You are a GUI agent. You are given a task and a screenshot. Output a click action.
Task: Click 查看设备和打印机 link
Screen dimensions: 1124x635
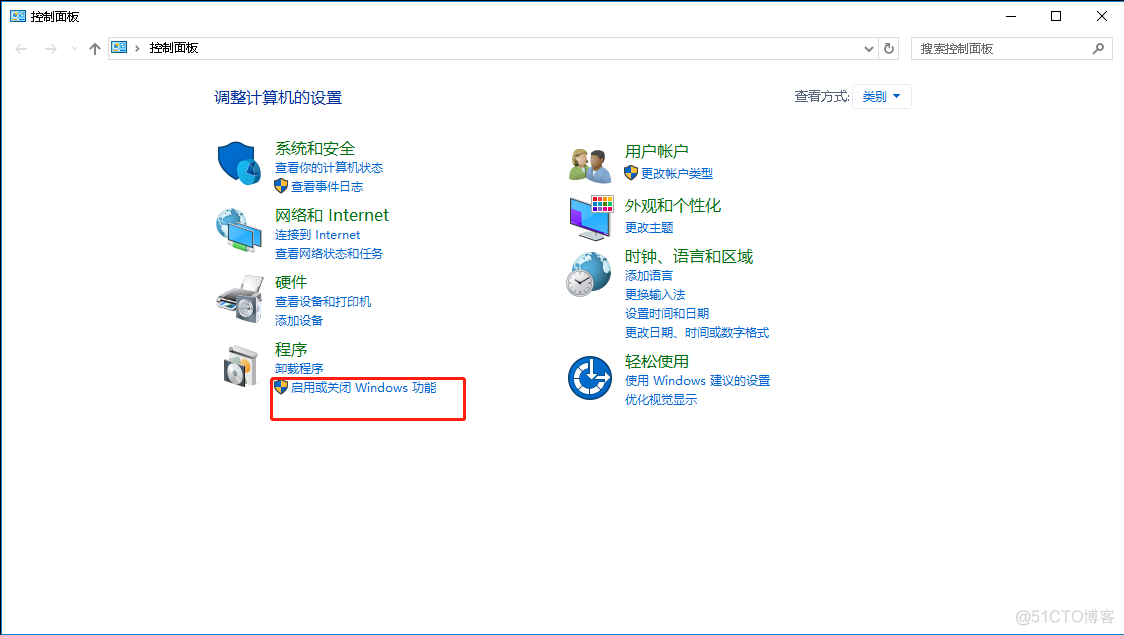click(323, 302)
